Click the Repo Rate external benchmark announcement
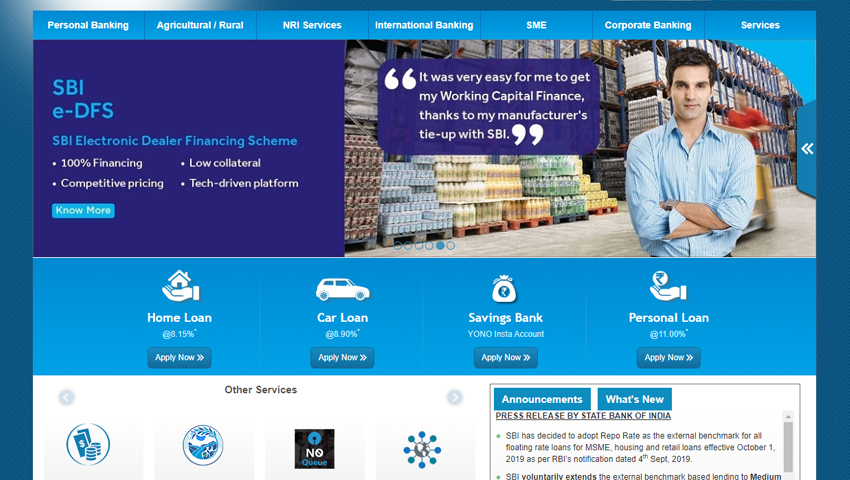850x480 pixels. tap(640, 447)
